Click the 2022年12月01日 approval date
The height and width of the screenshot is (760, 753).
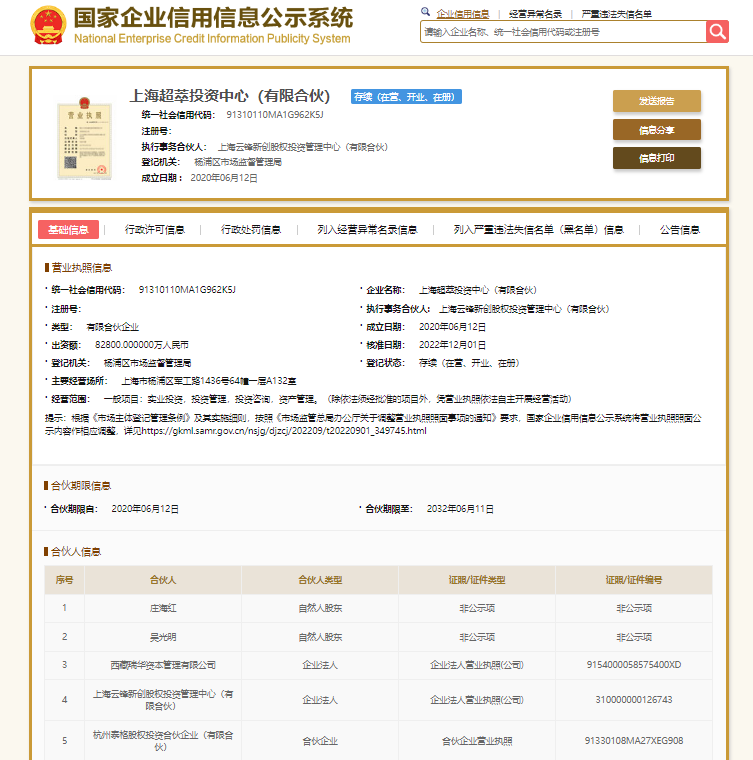452,345
